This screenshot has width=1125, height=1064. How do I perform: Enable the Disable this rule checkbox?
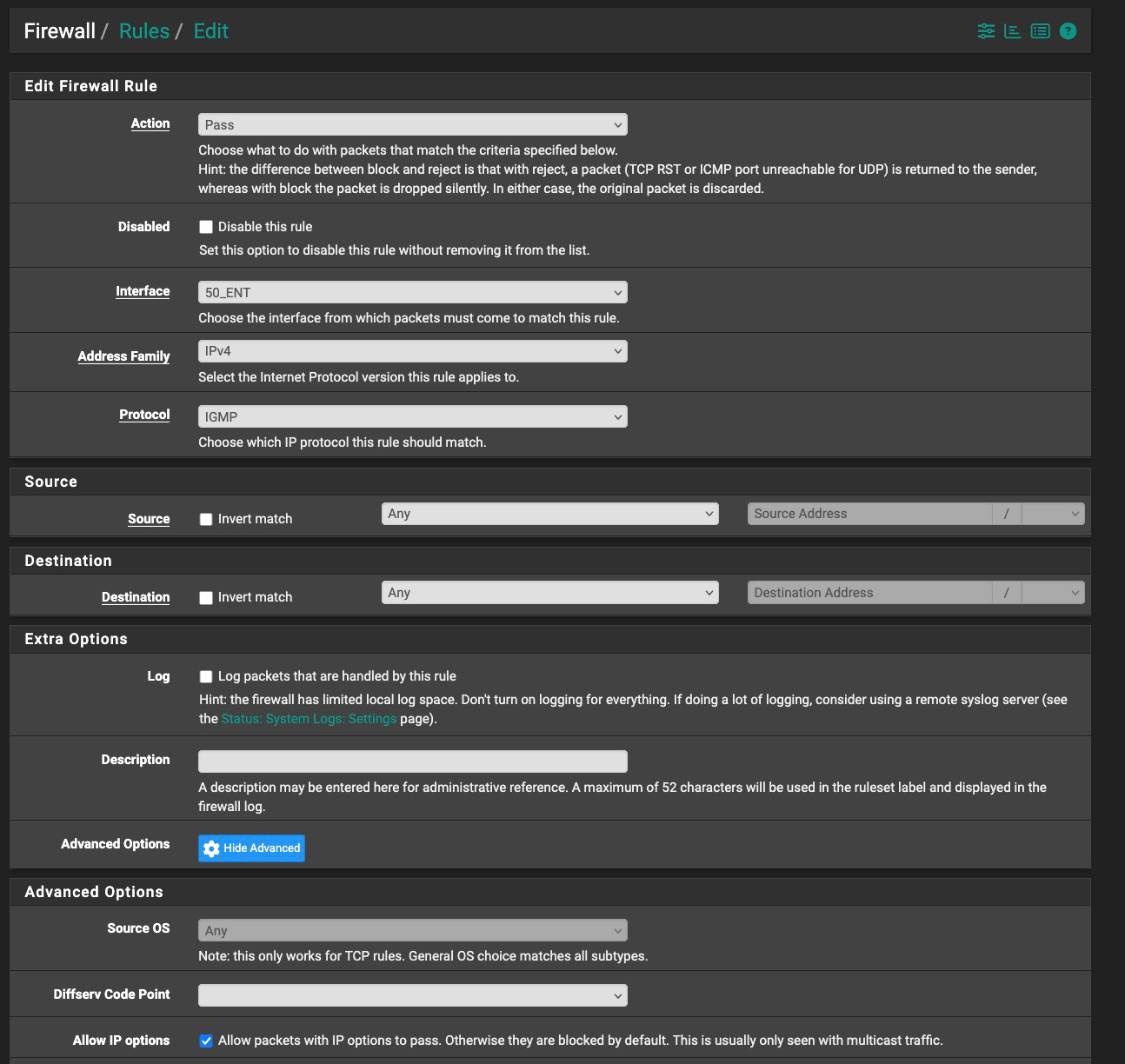205,226
